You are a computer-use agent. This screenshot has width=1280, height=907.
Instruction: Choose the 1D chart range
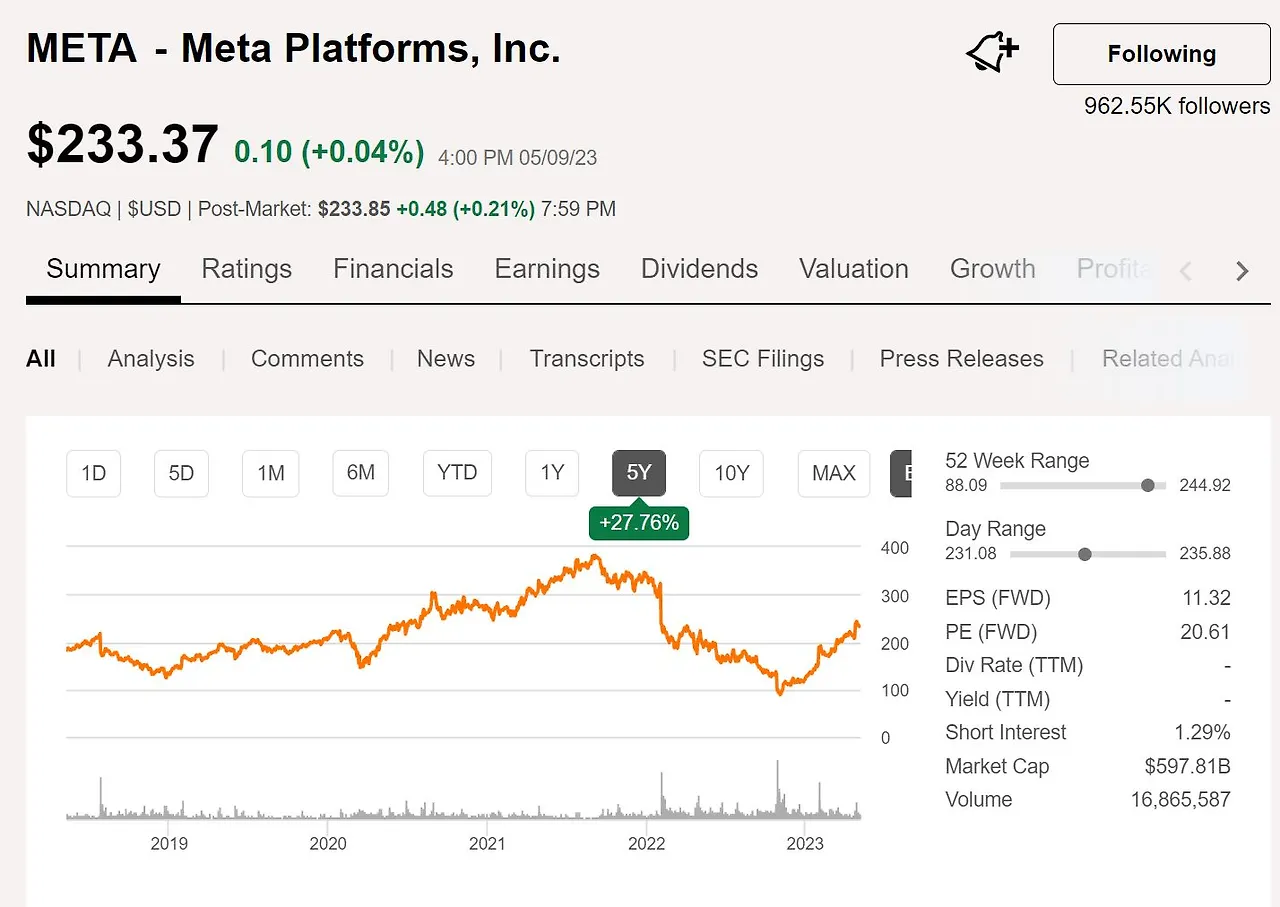(93, 473)
